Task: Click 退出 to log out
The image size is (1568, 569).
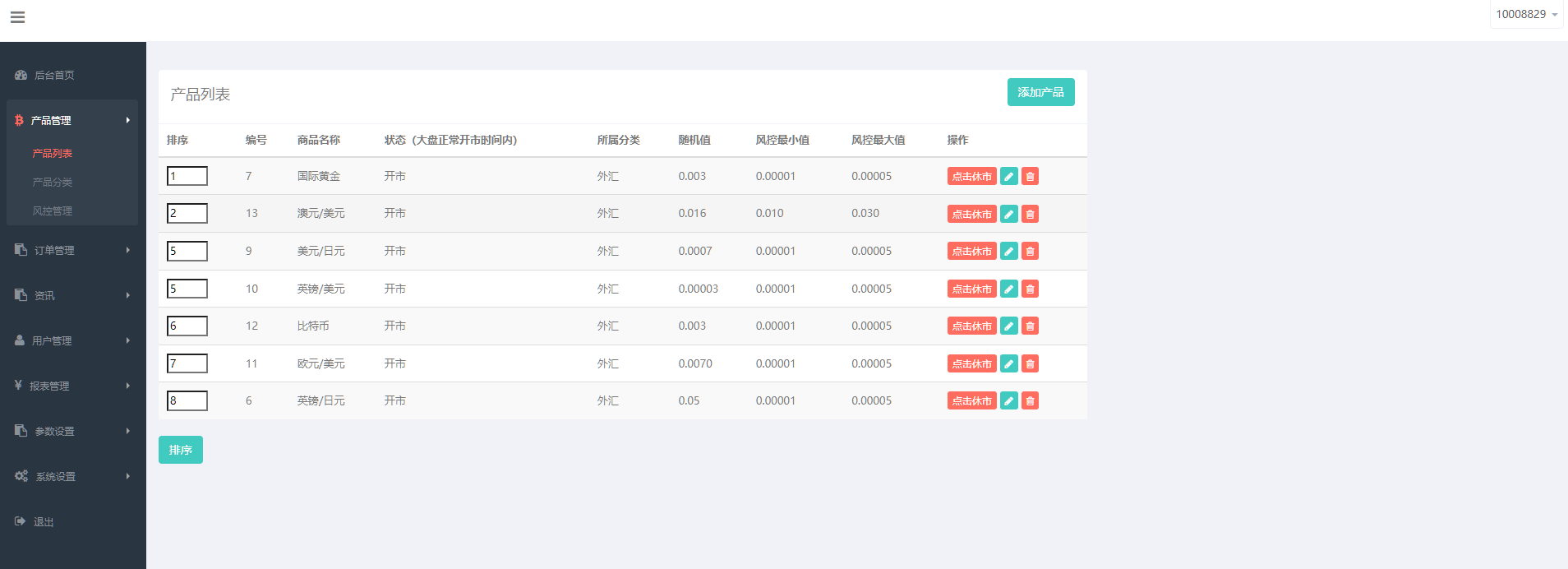Action: [44, 522]
